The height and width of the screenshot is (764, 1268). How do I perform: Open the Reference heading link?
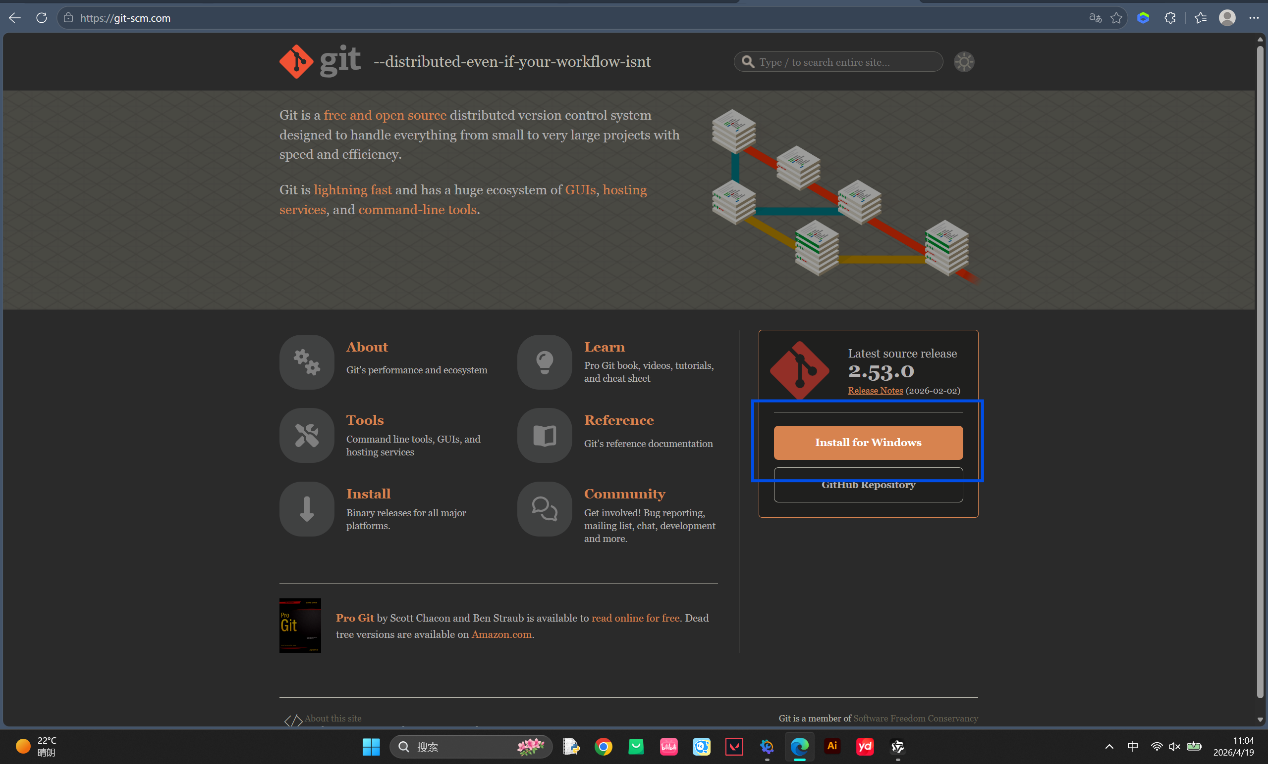tap(619, 420)
